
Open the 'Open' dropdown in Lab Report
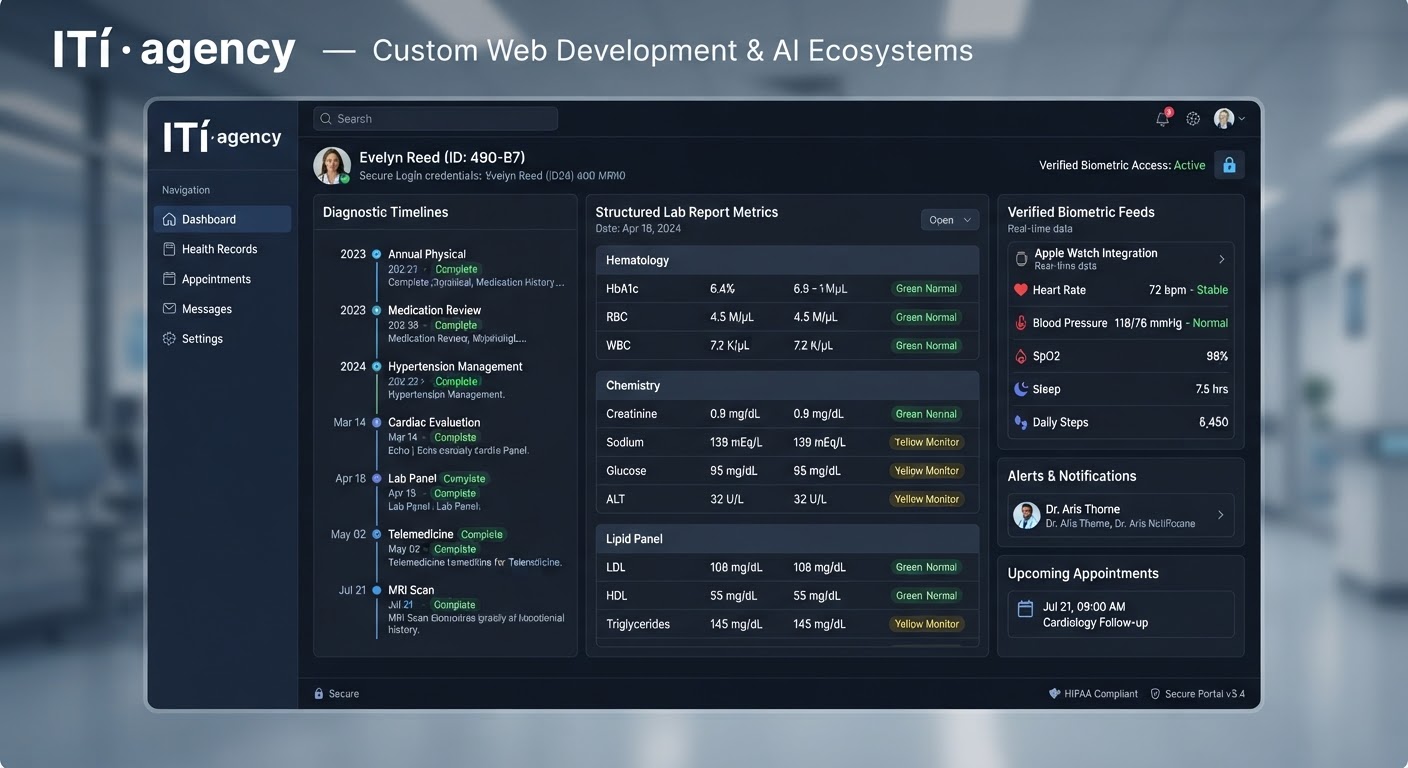pyautogui.click(x=949, y=220)
